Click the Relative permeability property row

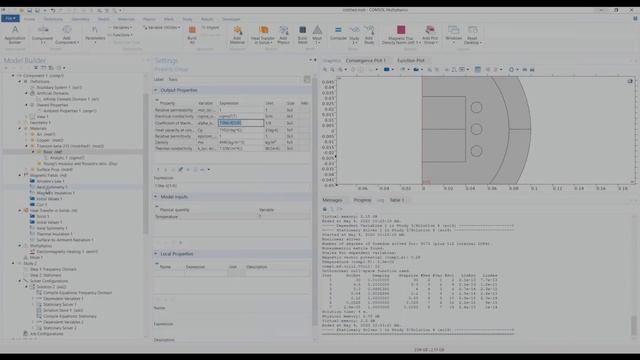pyautogui.click(x=231, y=110)
